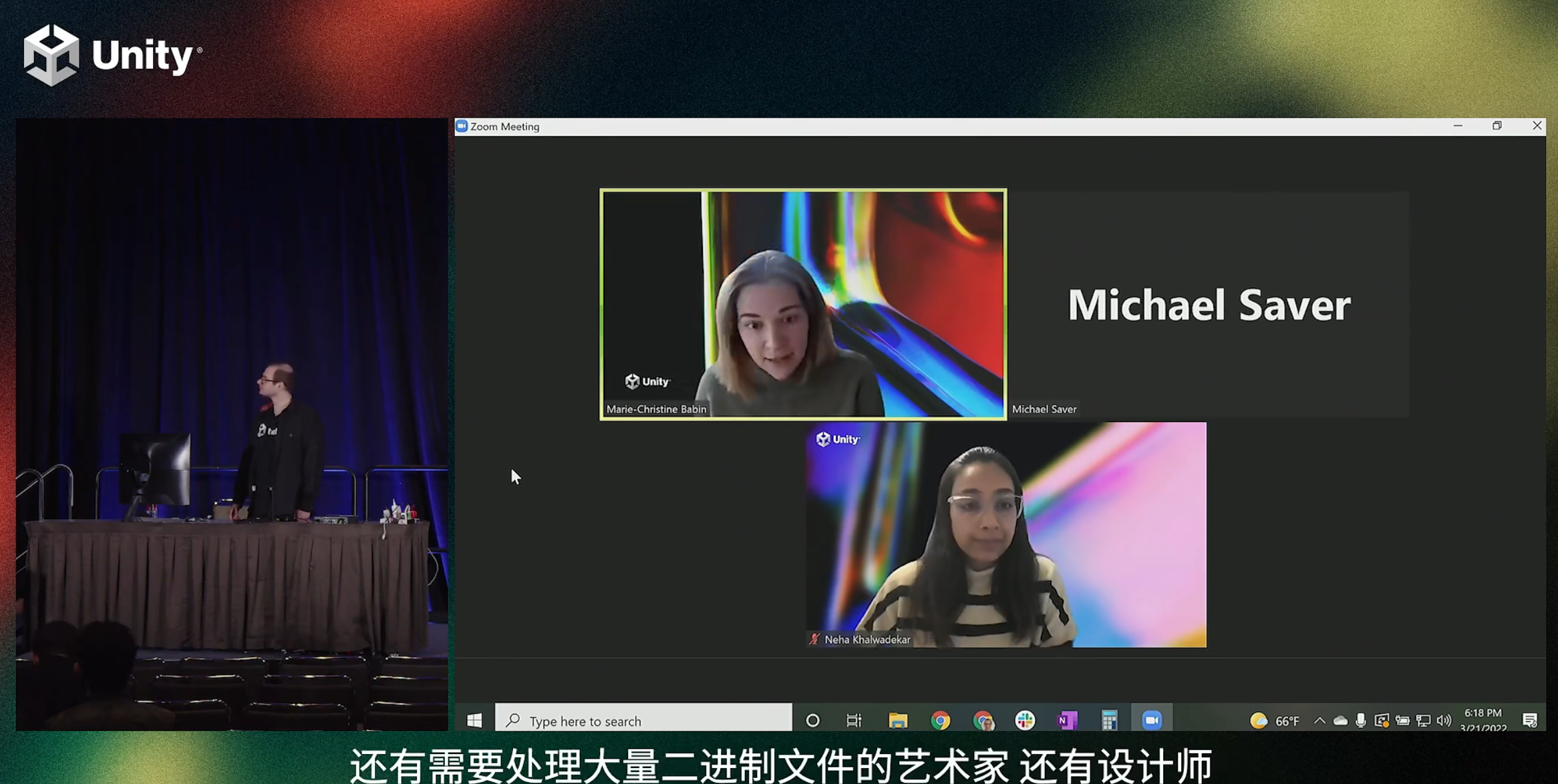
Task: Open the Chrome profile window icon
Action: tap(983, 720)
